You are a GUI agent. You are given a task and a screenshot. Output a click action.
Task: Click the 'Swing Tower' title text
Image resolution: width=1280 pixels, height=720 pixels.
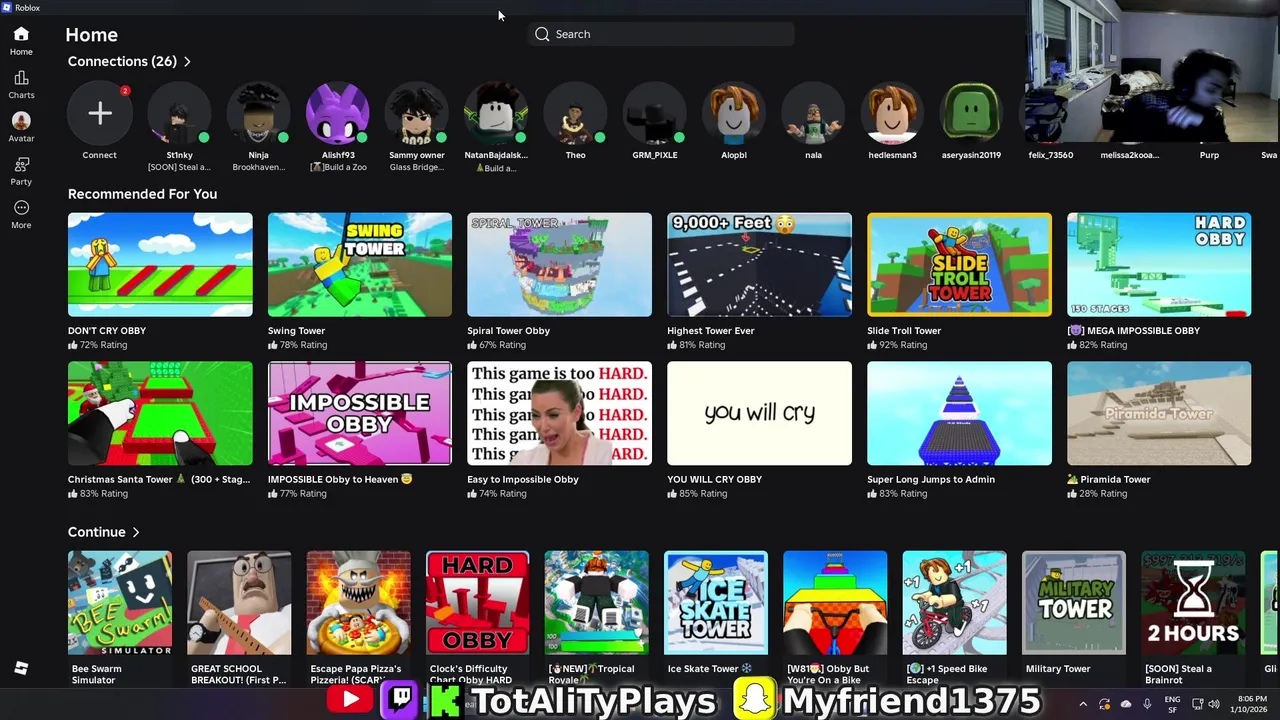coord(296,331)
